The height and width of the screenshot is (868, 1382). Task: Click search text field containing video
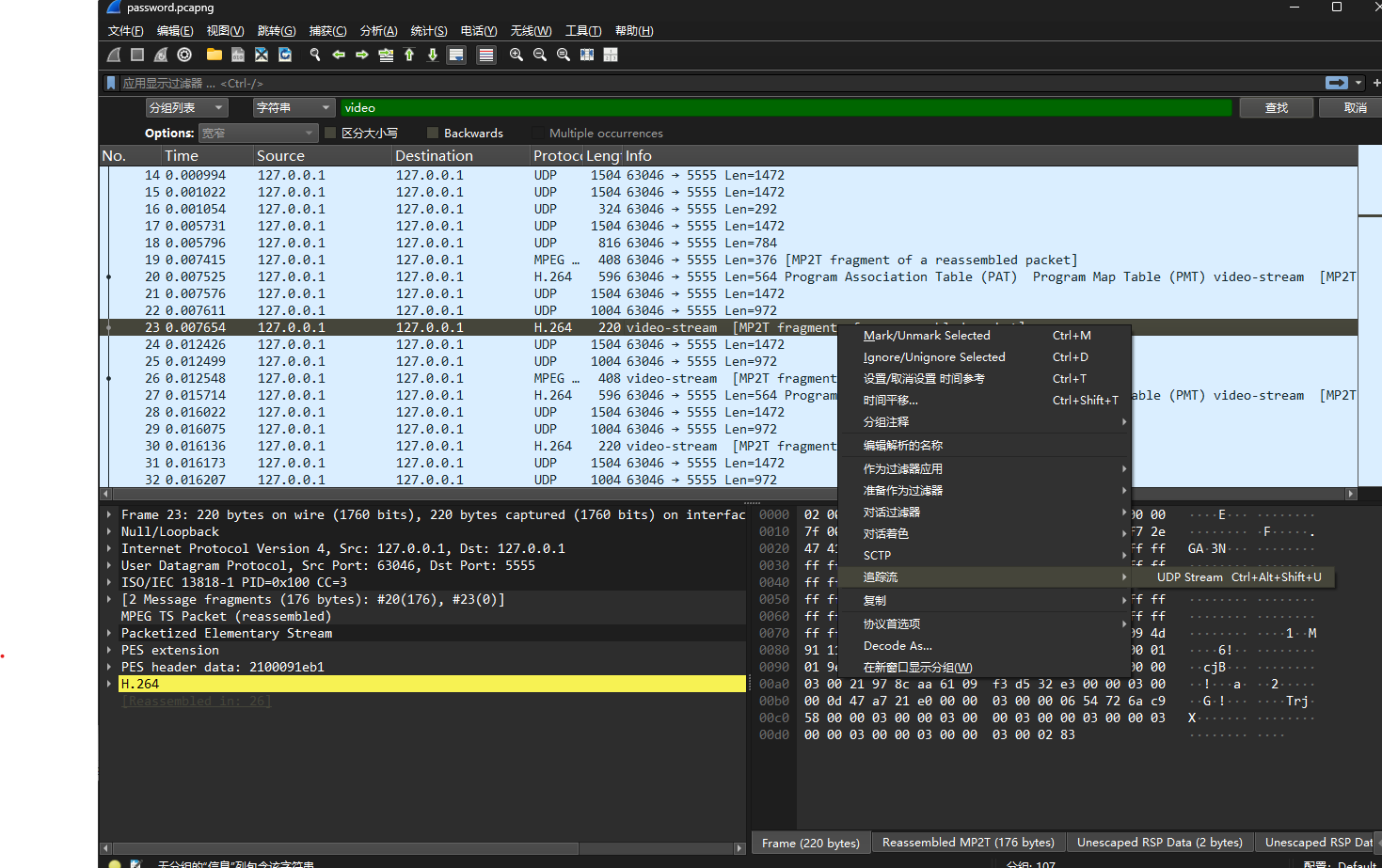[786, 108]
